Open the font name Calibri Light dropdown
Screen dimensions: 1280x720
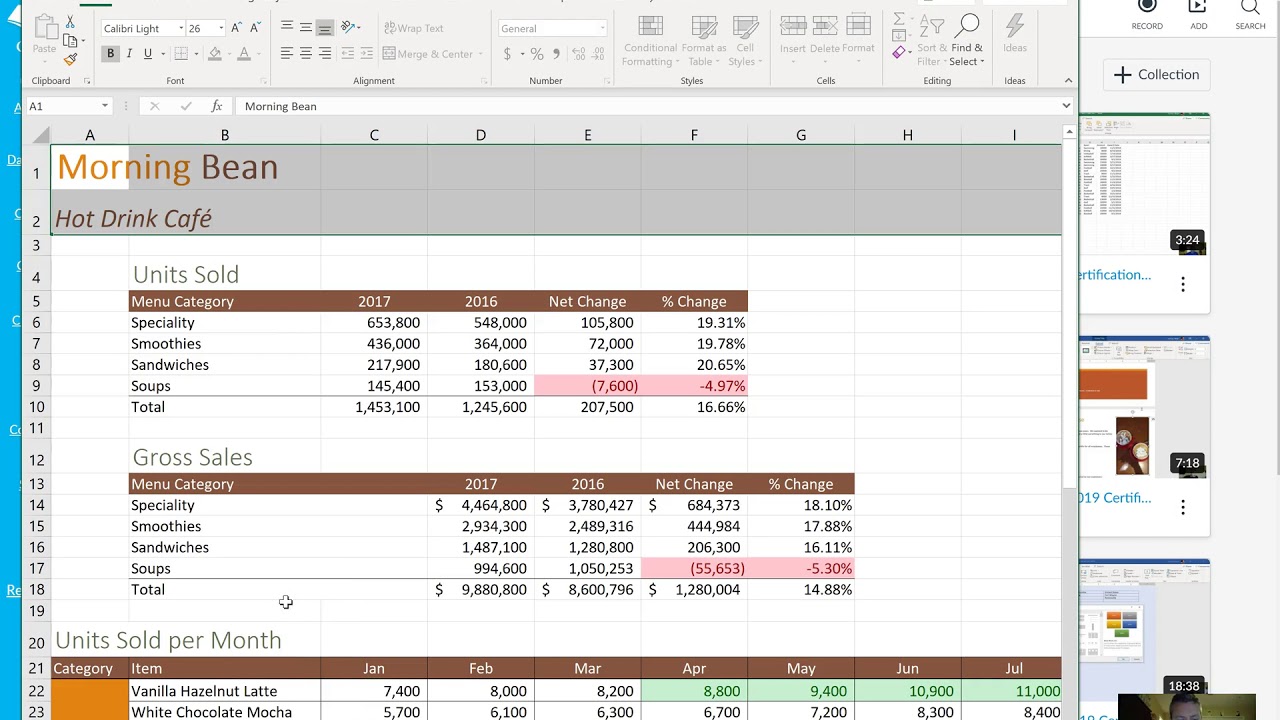click(181, 29)
